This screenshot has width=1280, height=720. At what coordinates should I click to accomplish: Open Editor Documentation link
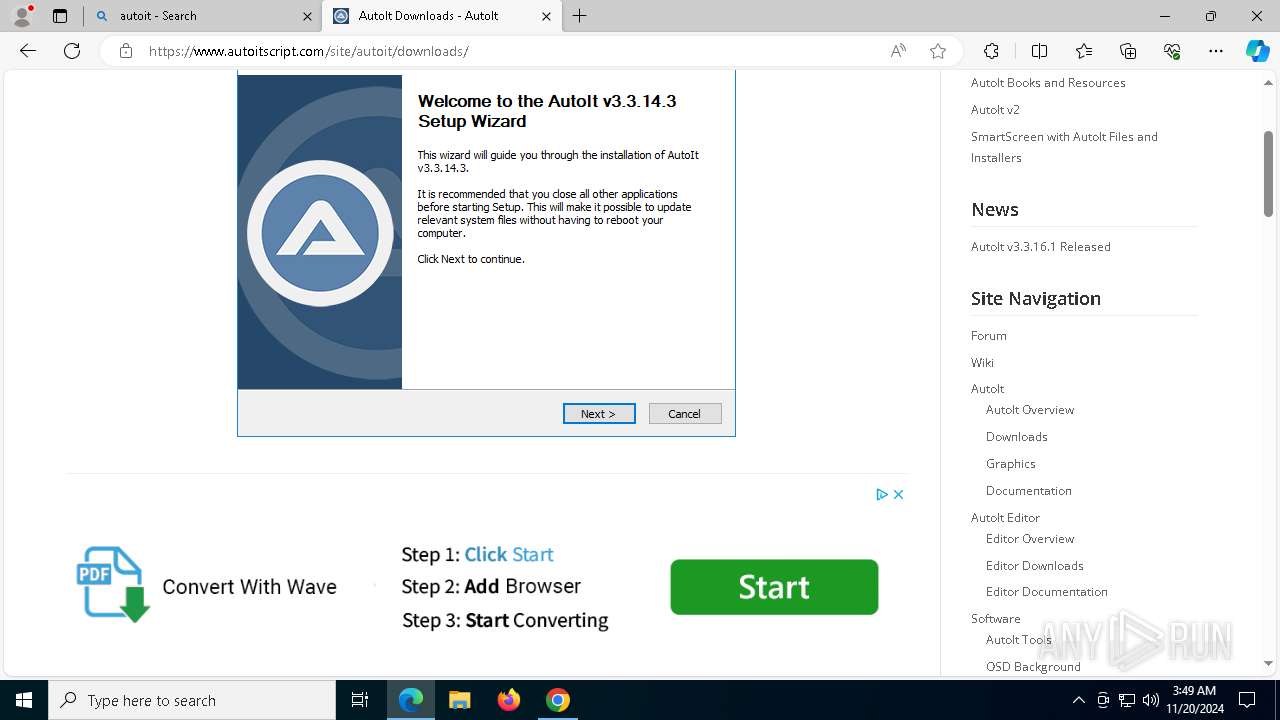pos(1046,592)
